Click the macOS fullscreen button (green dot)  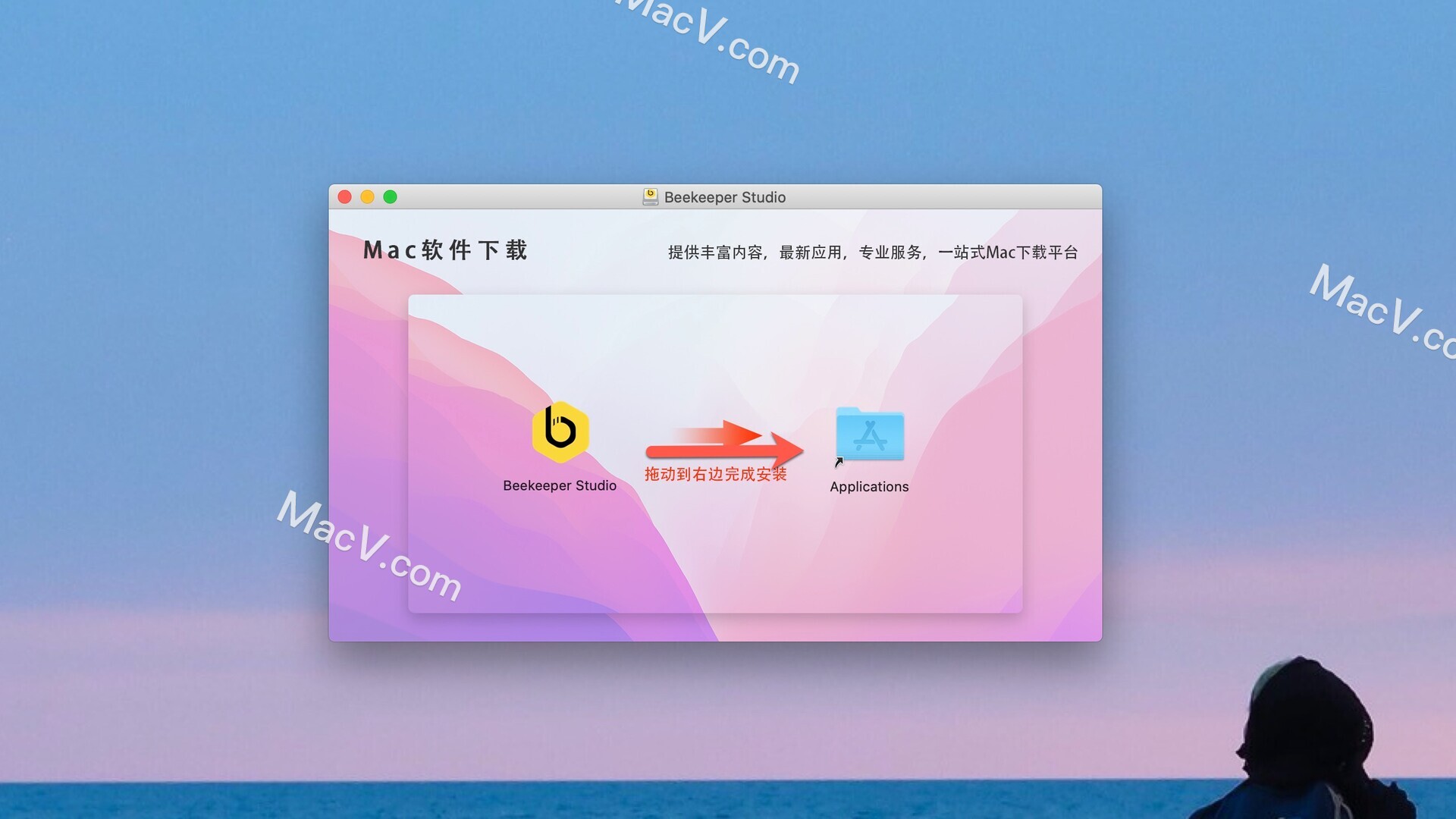click(x=390, y=196)
